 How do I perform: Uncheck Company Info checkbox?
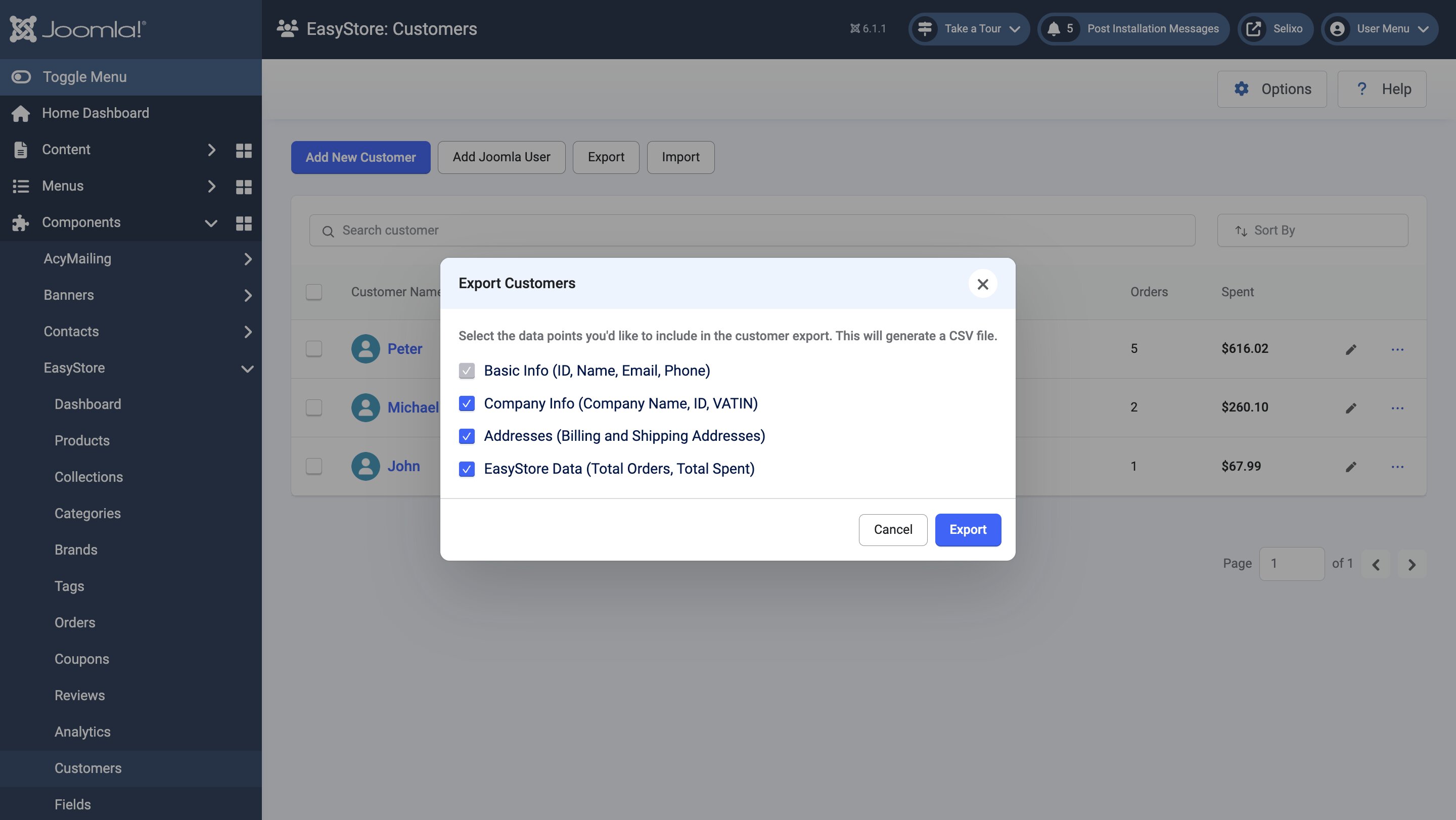tap(466, 403)
